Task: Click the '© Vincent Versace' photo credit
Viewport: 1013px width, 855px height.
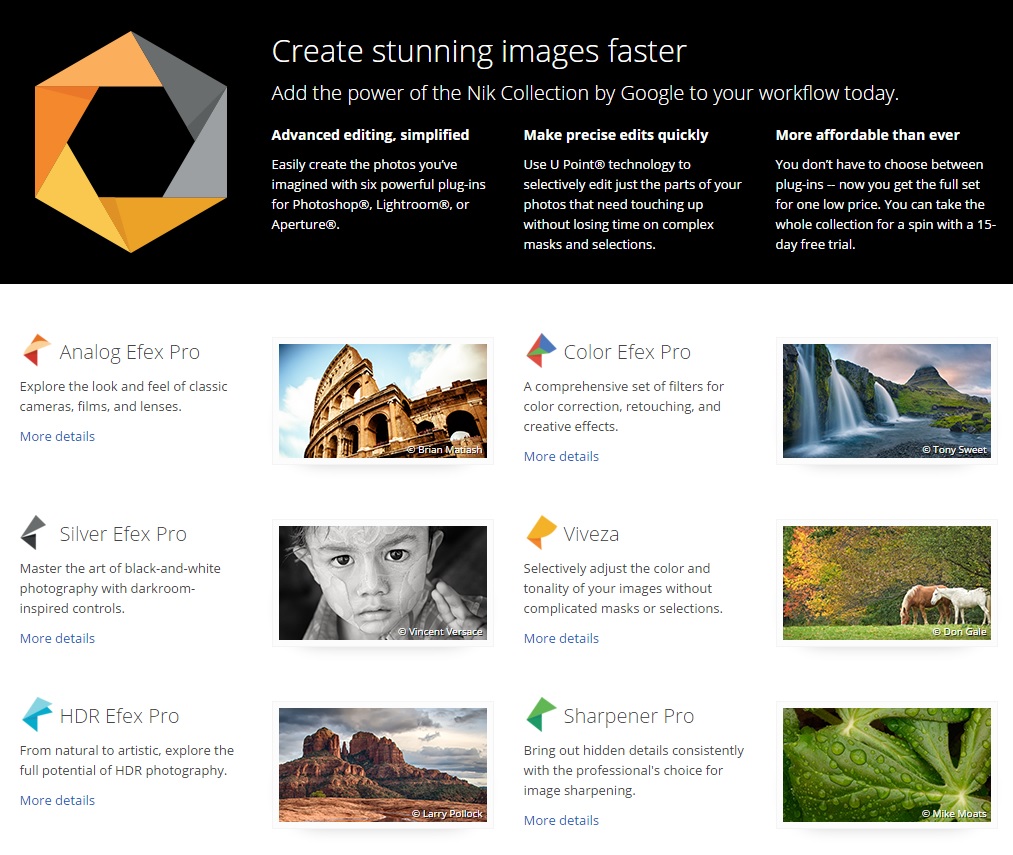Action: point(440,631)
